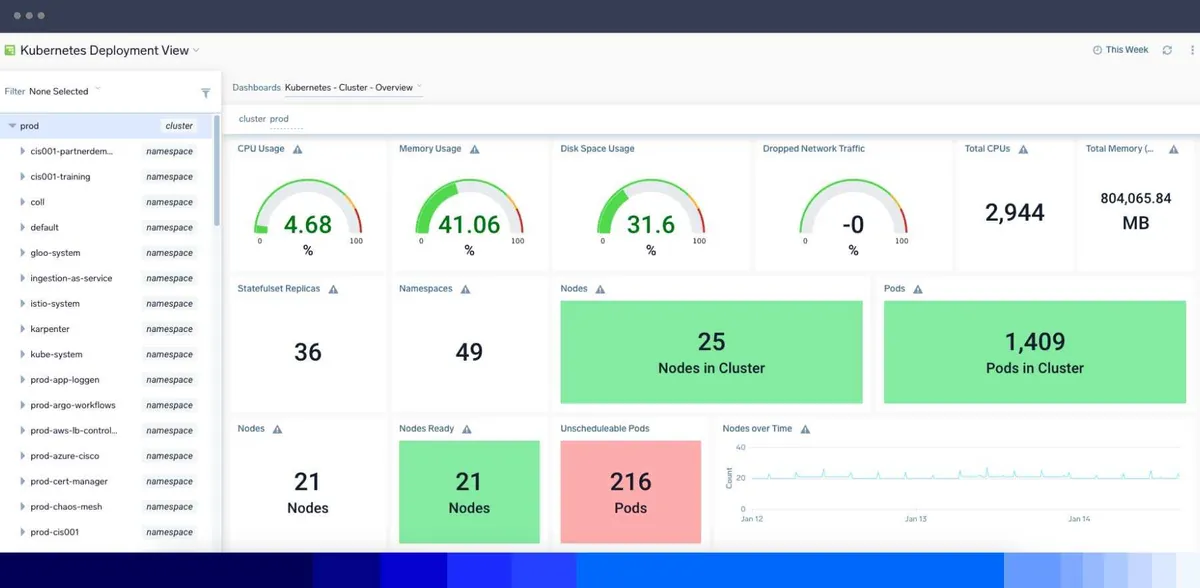
Task: Open the This Week time range picker
Action: tap(1120, 50)
